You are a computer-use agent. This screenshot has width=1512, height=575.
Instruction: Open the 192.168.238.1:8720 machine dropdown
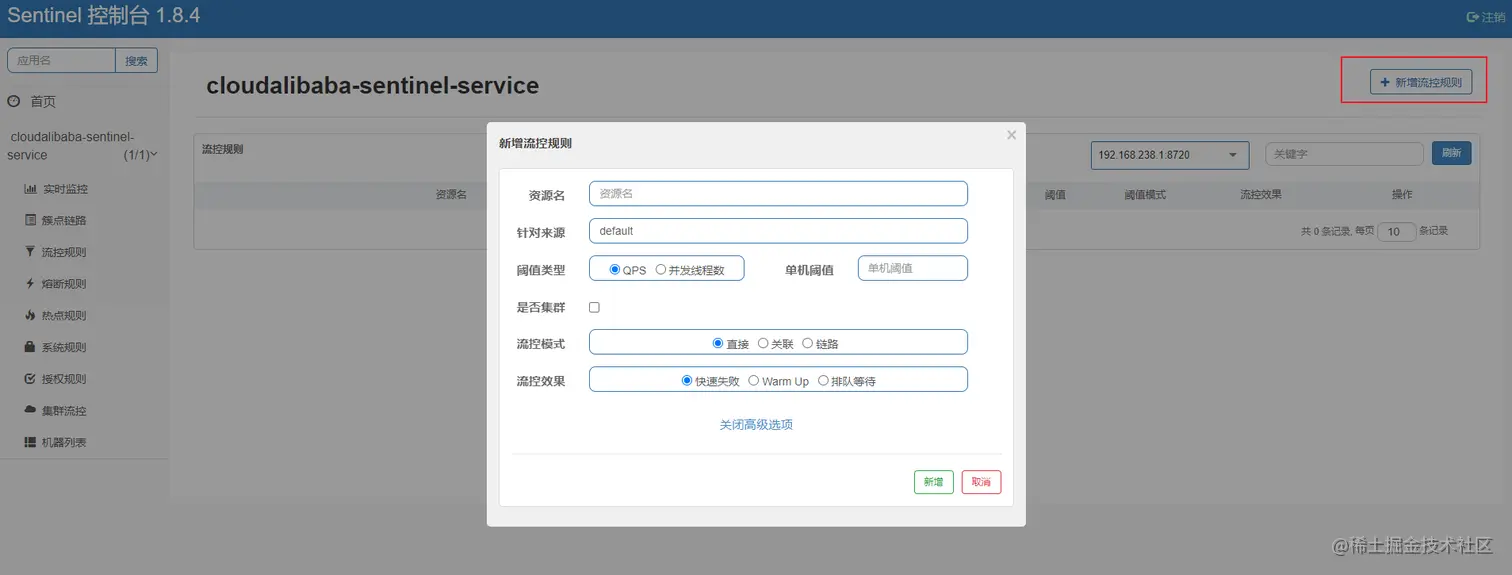[1169, 155]
